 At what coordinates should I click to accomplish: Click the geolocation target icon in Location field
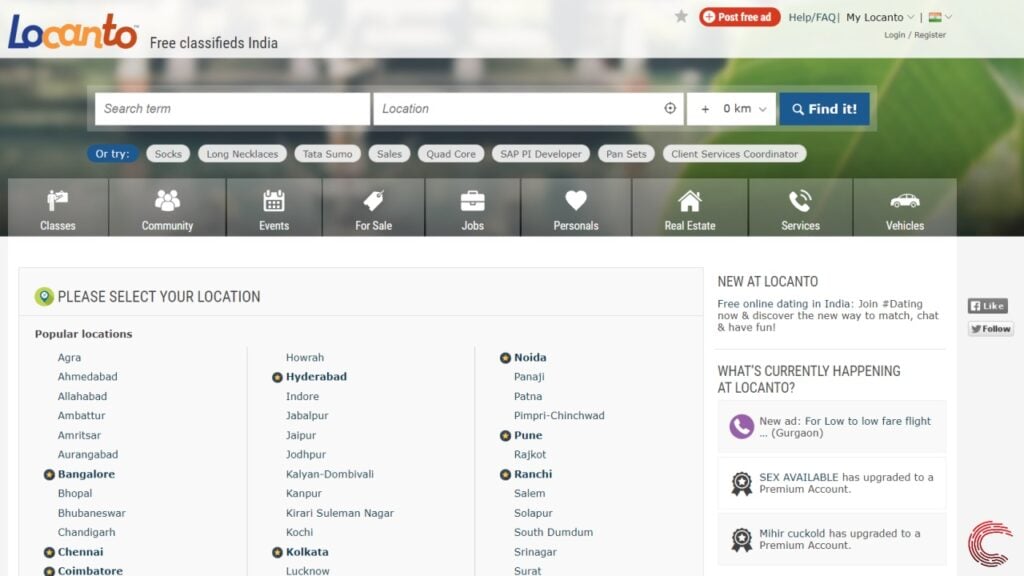click(x=670, y=108)
